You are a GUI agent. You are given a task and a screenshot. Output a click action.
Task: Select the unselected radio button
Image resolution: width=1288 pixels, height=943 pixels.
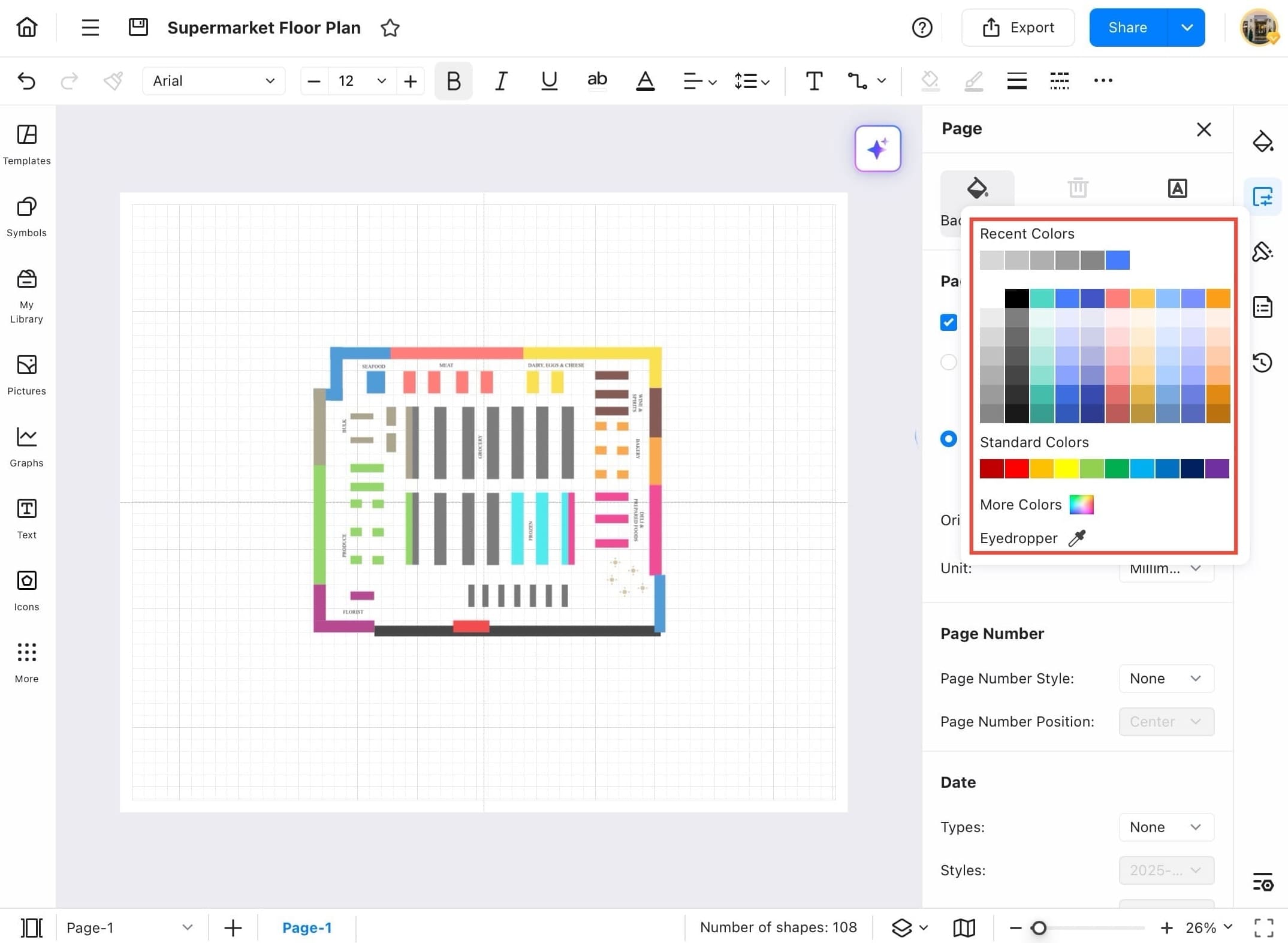(x=948, y=362)
